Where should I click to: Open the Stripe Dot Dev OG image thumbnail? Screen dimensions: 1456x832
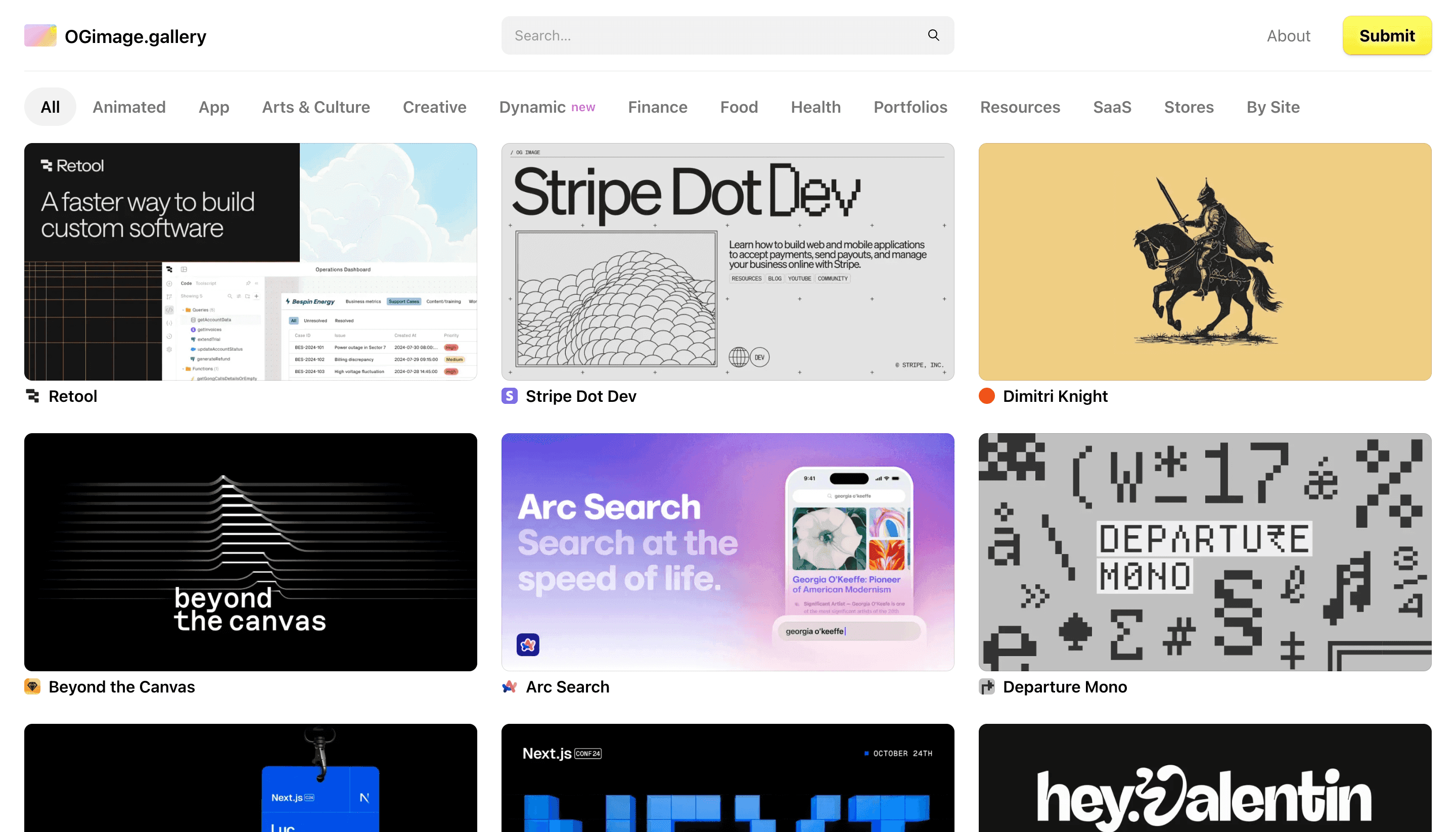click(x=727, y=262)
